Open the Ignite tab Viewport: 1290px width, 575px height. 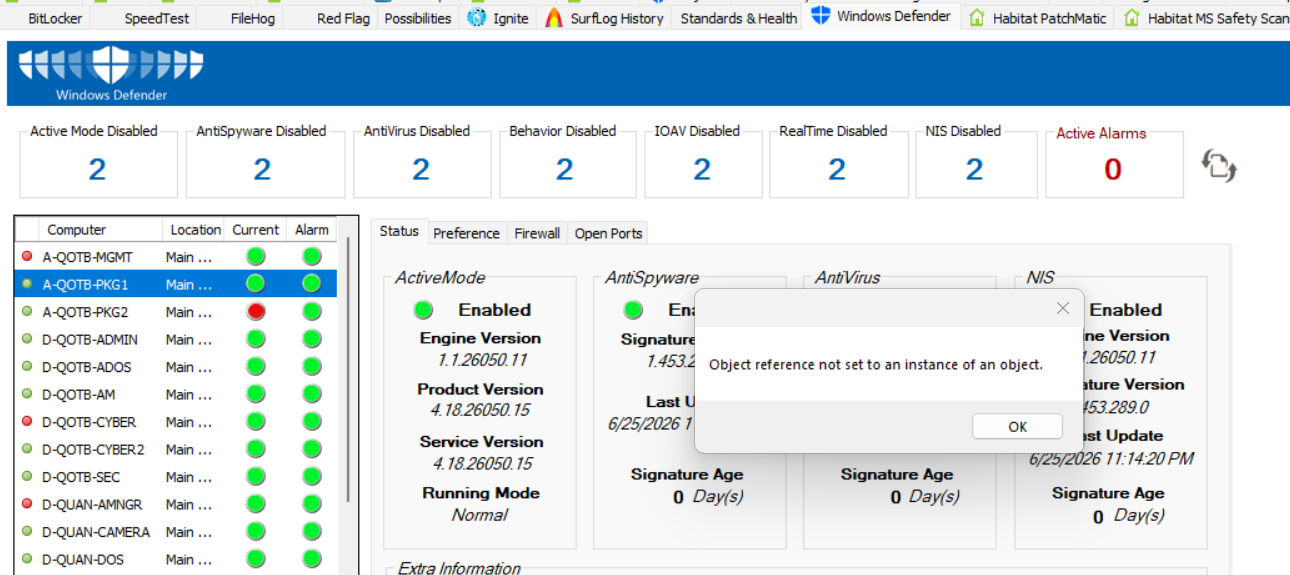(x=500, y=18)
